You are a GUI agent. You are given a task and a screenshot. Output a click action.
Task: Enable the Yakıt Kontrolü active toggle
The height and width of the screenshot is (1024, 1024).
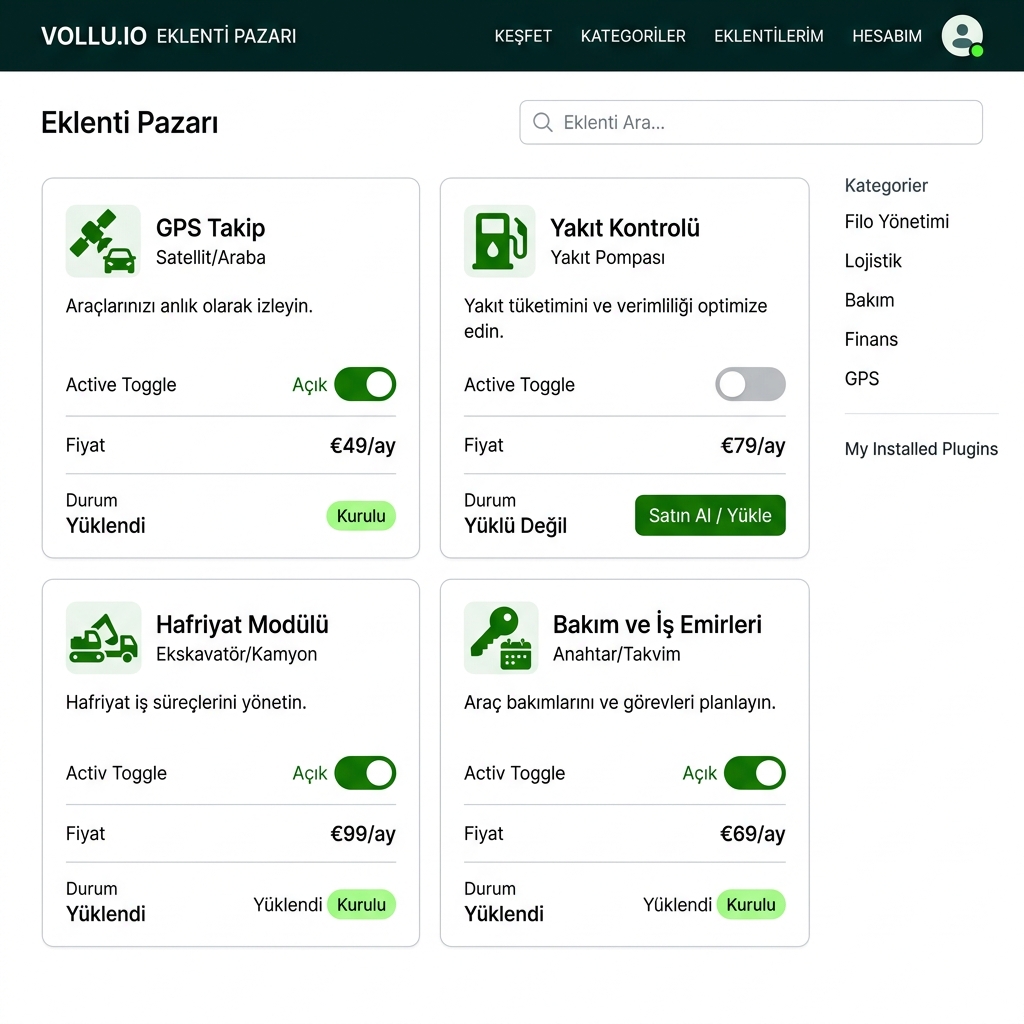tap(750, 384)
